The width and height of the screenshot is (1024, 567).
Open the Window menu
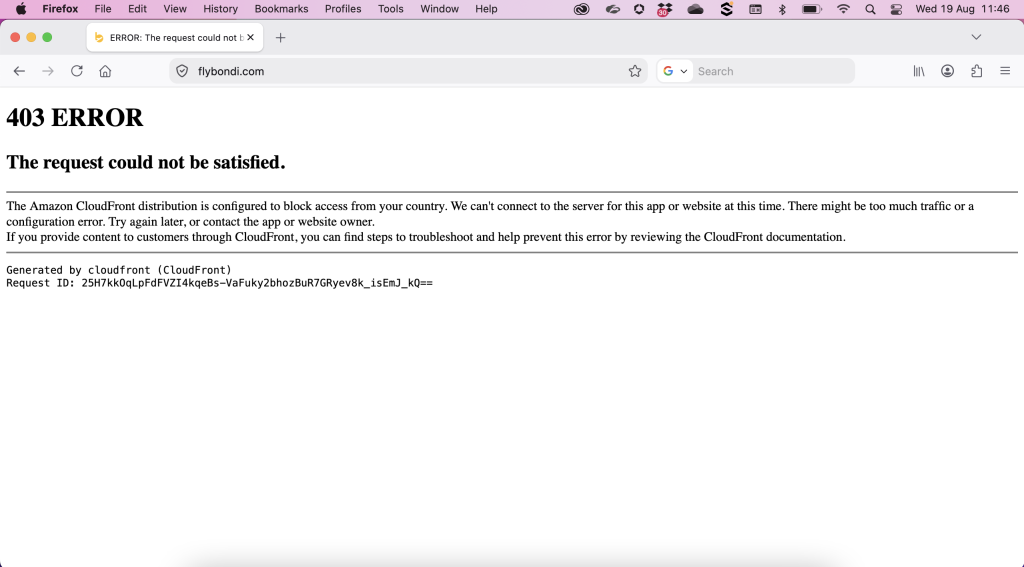pyautogui.click(x=440, y=9)
